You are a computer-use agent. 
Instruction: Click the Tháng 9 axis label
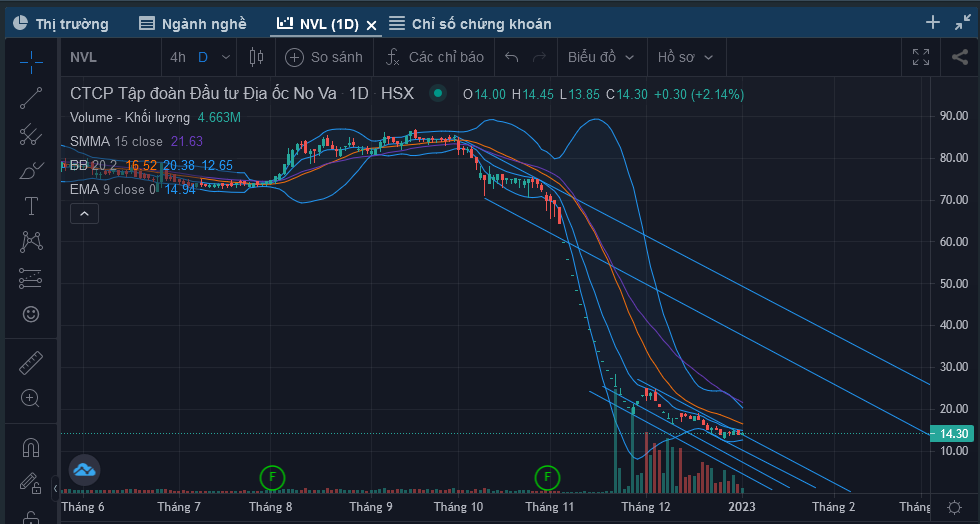point(371,506)
